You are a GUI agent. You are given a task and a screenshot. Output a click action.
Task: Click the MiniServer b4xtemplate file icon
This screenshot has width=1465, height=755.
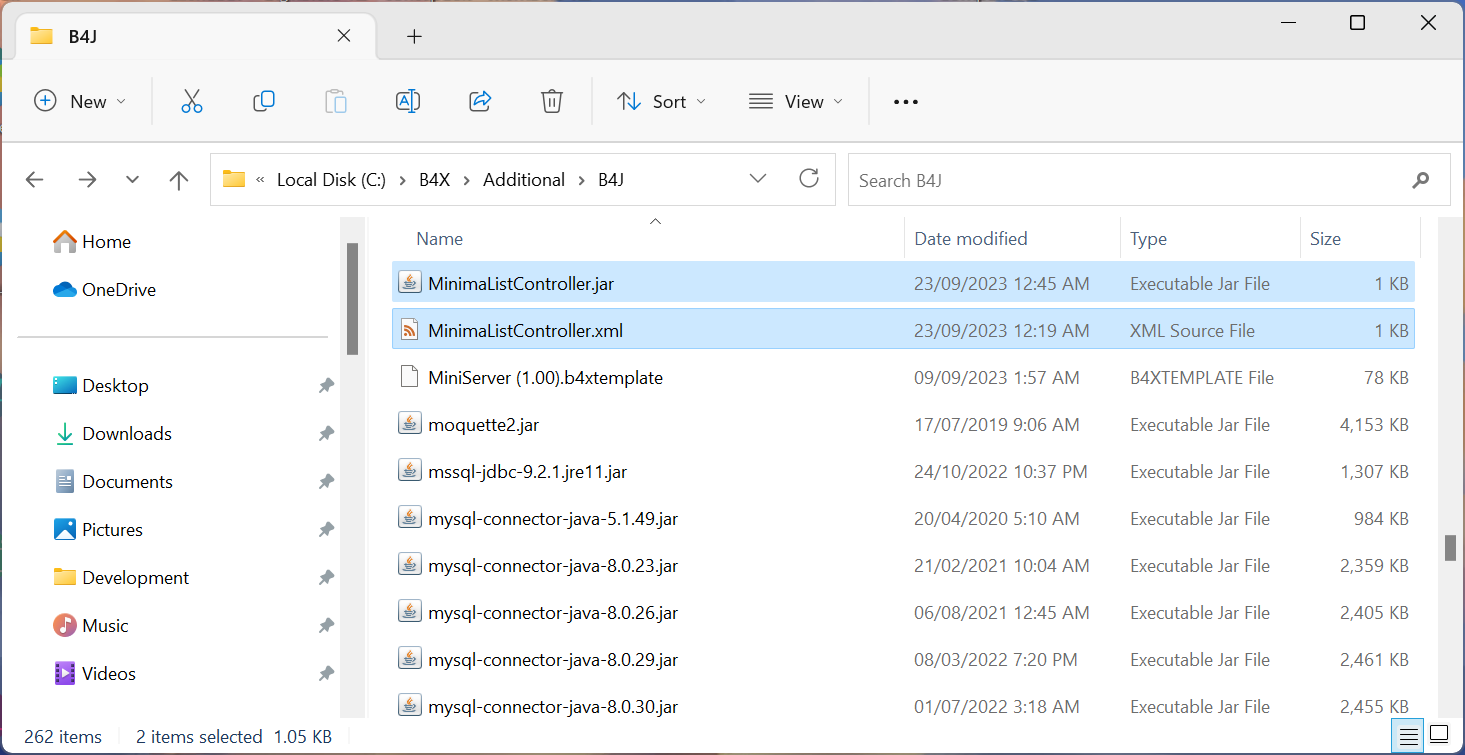click(409, 378)
